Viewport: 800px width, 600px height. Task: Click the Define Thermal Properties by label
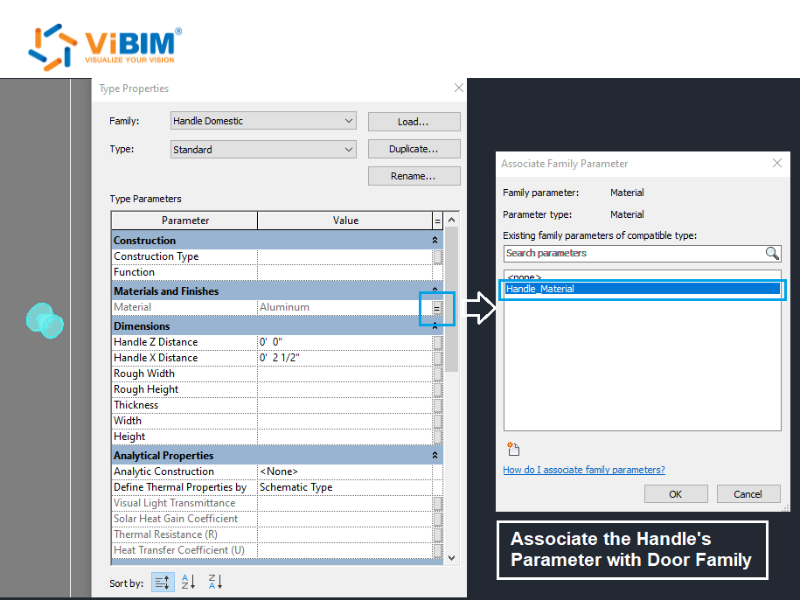tap(180, 487)
